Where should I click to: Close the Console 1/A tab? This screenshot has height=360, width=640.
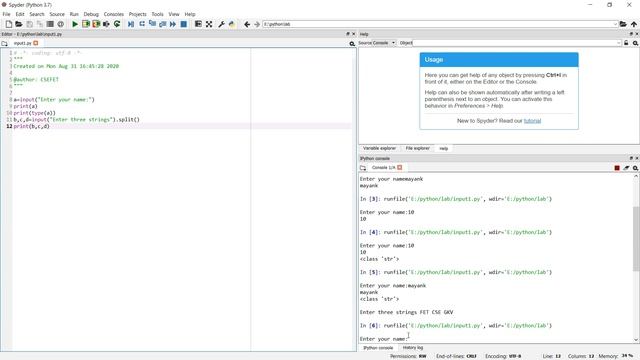(x=400, y=168)
